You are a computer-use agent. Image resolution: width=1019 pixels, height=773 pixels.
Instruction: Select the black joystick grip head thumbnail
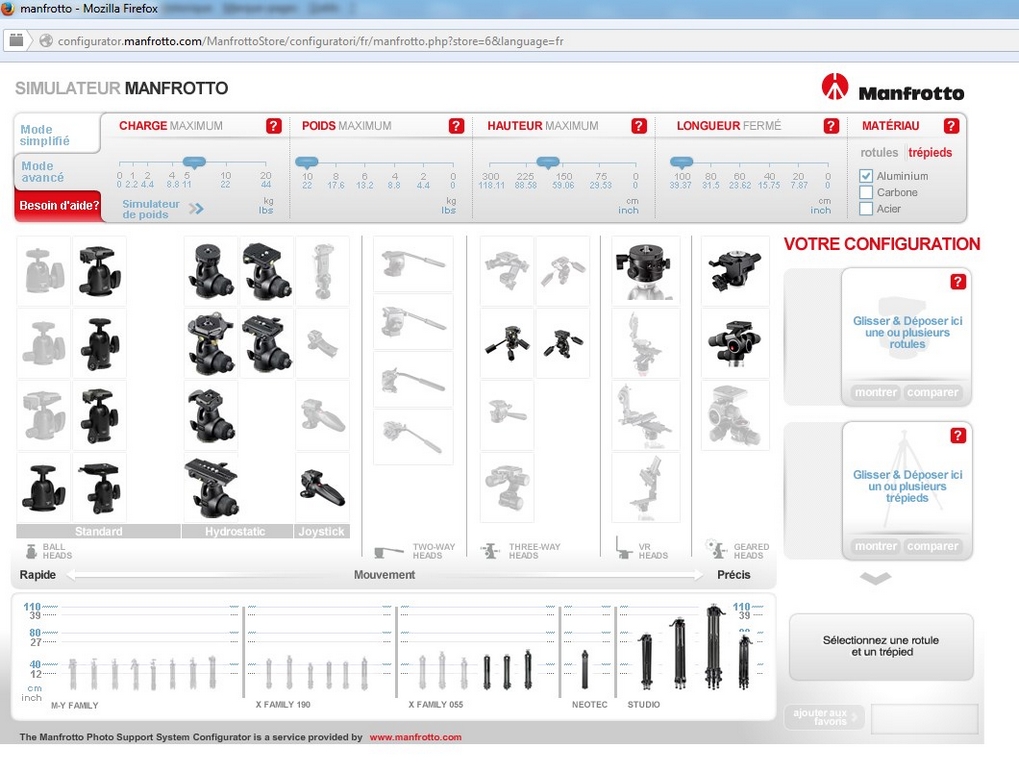(x=322, y=488)
